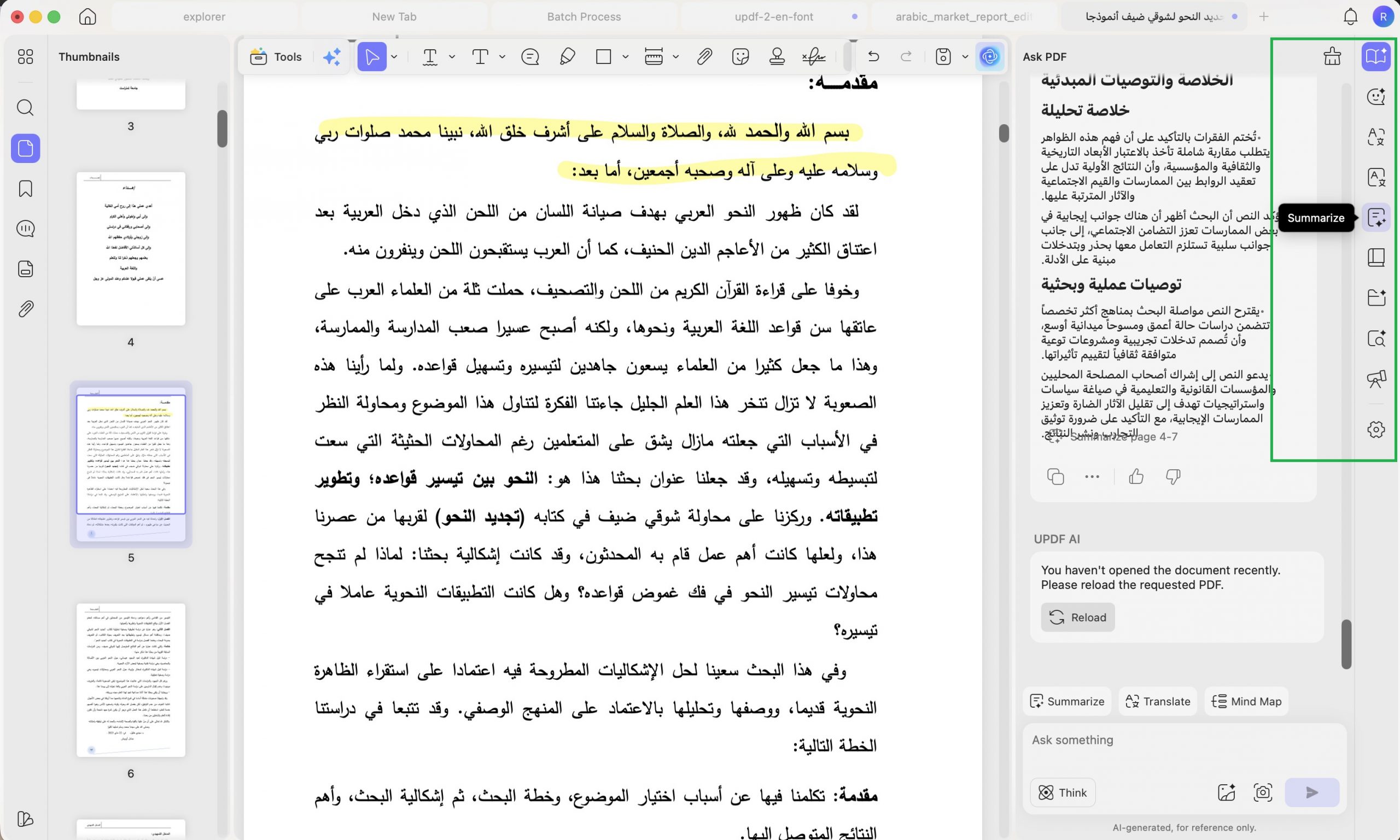Expand the measure tool dropdown arrow
Viewport: 1400px width, 840px height.
click(676, 57)
